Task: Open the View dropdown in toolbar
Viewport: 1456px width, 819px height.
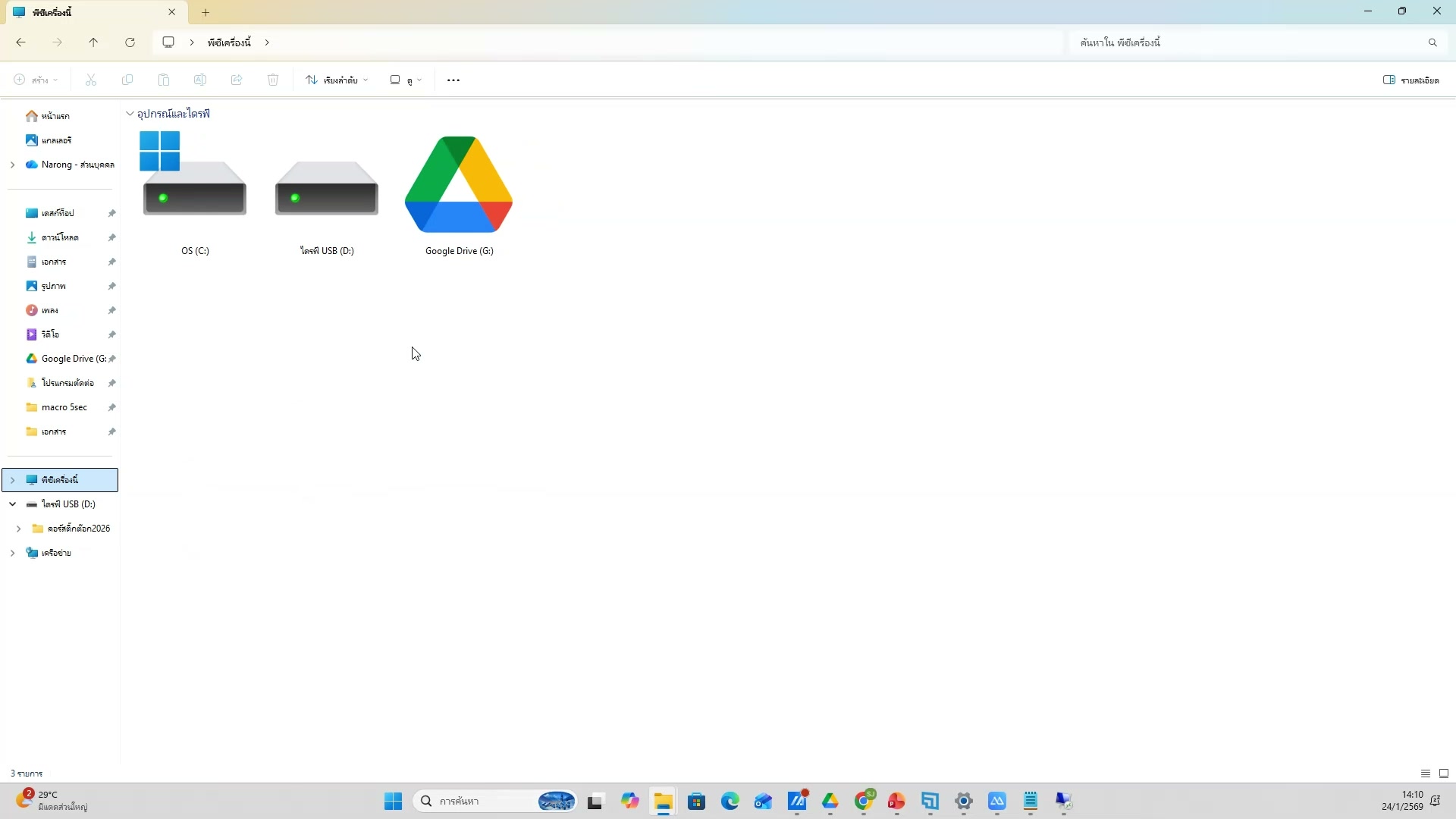Action: pyautogui.click(x=406, y=80)
